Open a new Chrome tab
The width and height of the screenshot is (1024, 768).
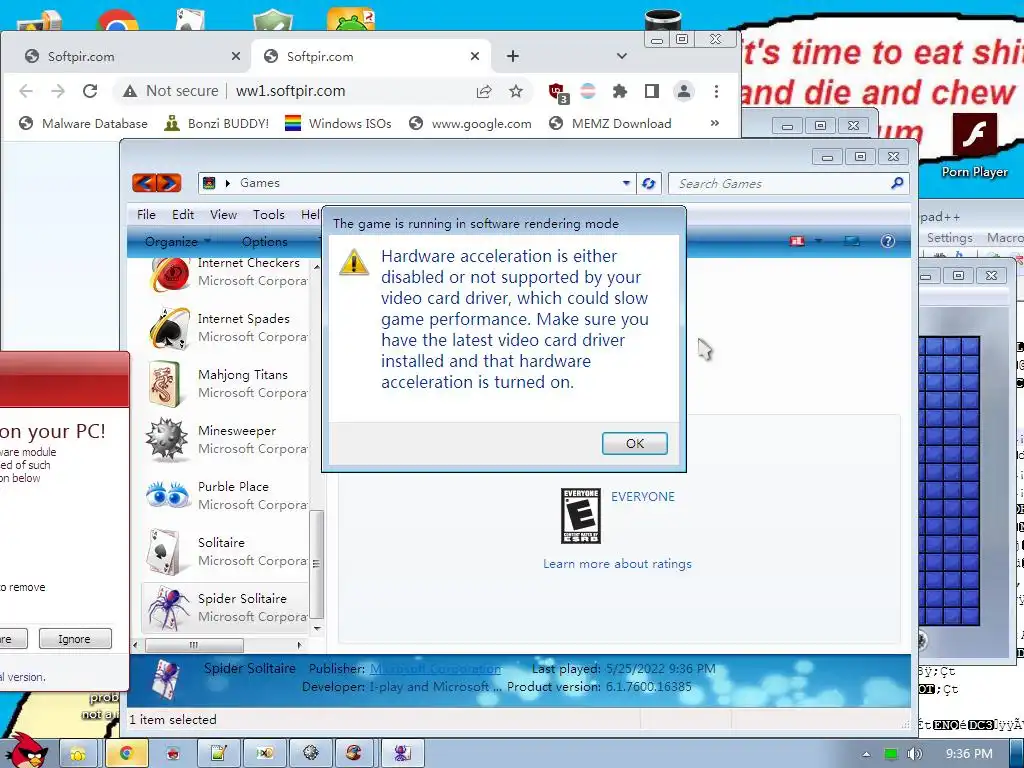click(x=513, y=56)
